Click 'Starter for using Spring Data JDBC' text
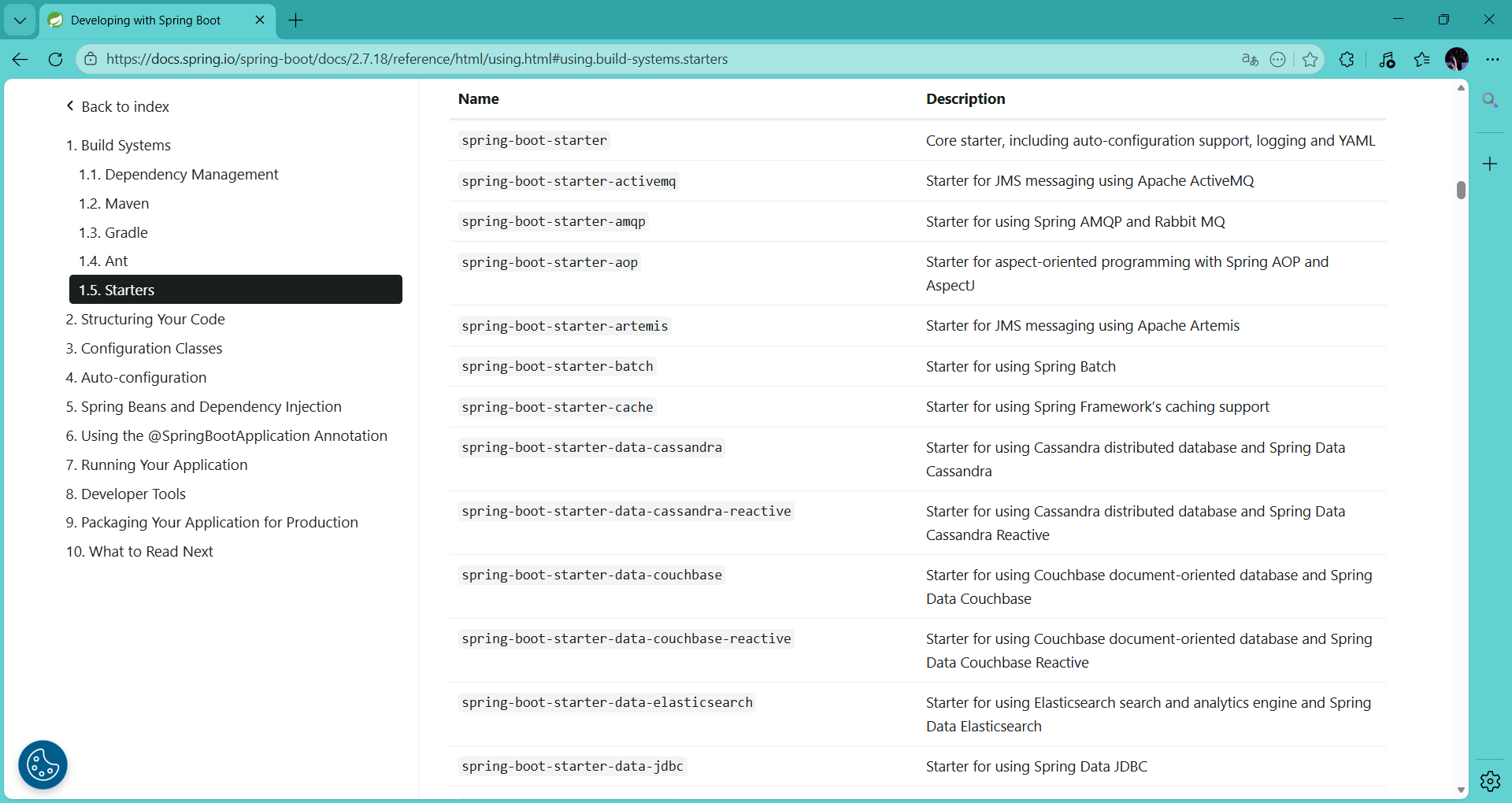Viewport: 1512px width, 803px height. point(1036,766)
